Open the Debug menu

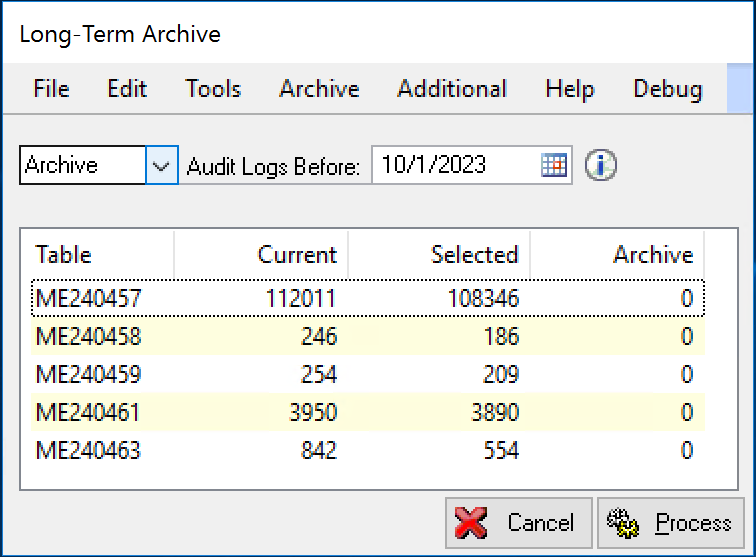tap(667, 89)
